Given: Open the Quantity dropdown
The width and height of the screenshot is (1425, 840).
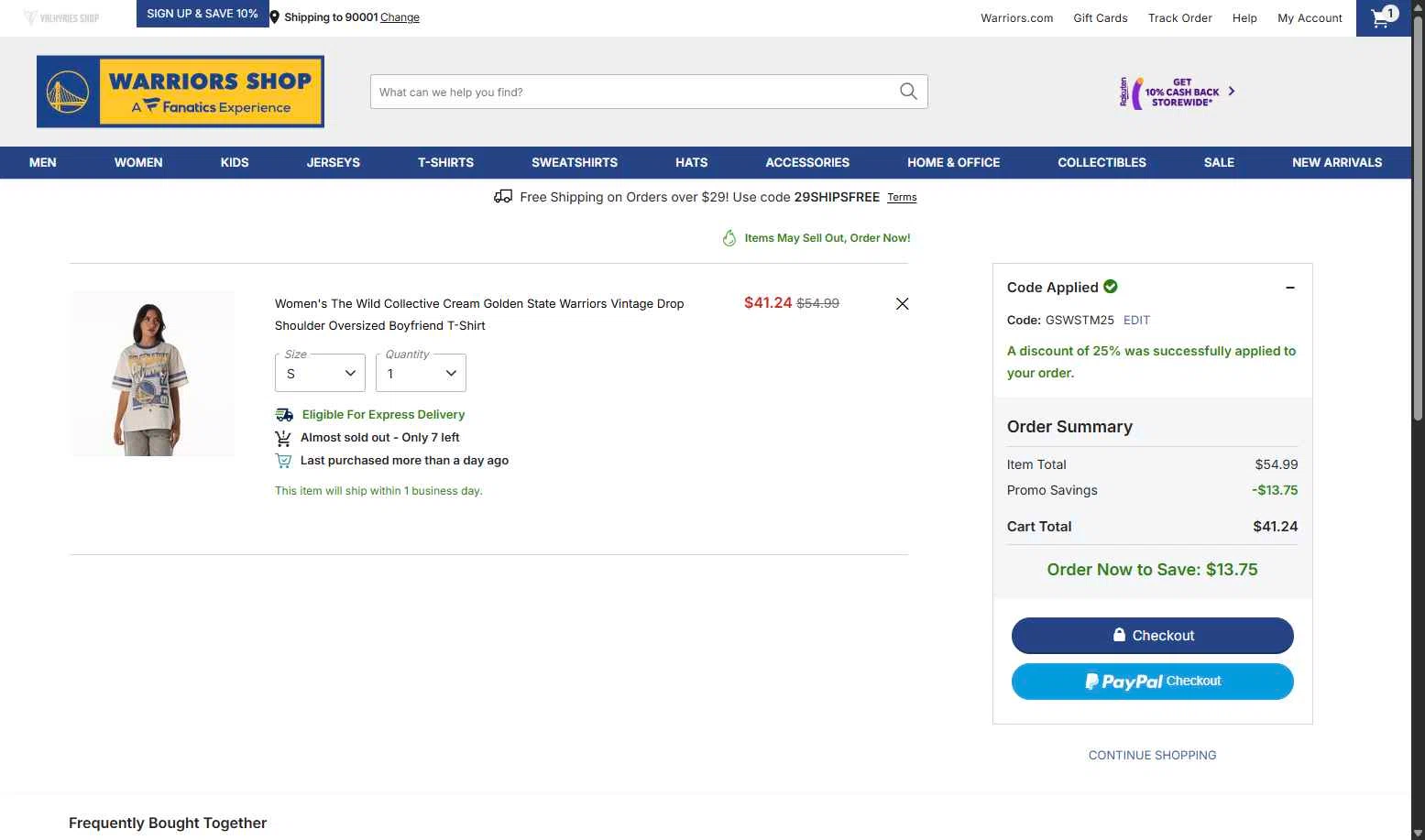Looking at the screenshot, I should (421, 373).
